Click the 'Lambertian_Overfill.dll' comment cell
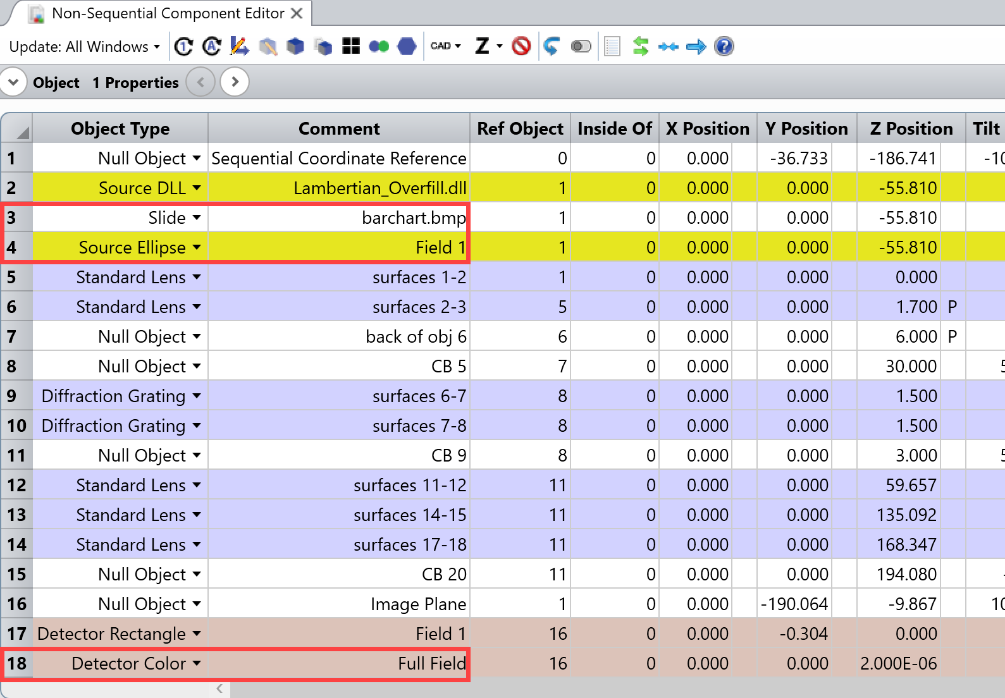 pyautogui.click(x=339, y=188)
